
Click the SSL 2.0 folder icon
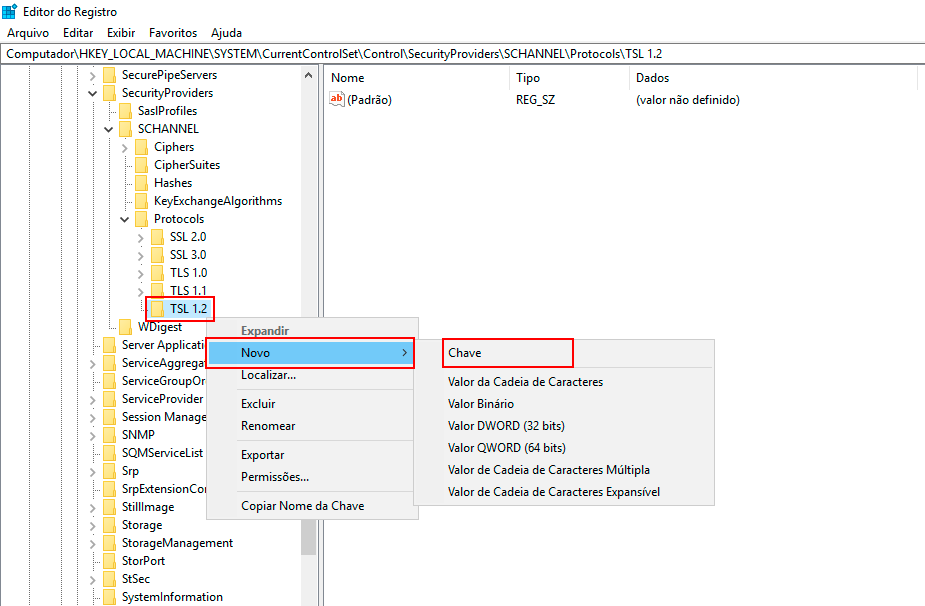click(x=158, y=237)
